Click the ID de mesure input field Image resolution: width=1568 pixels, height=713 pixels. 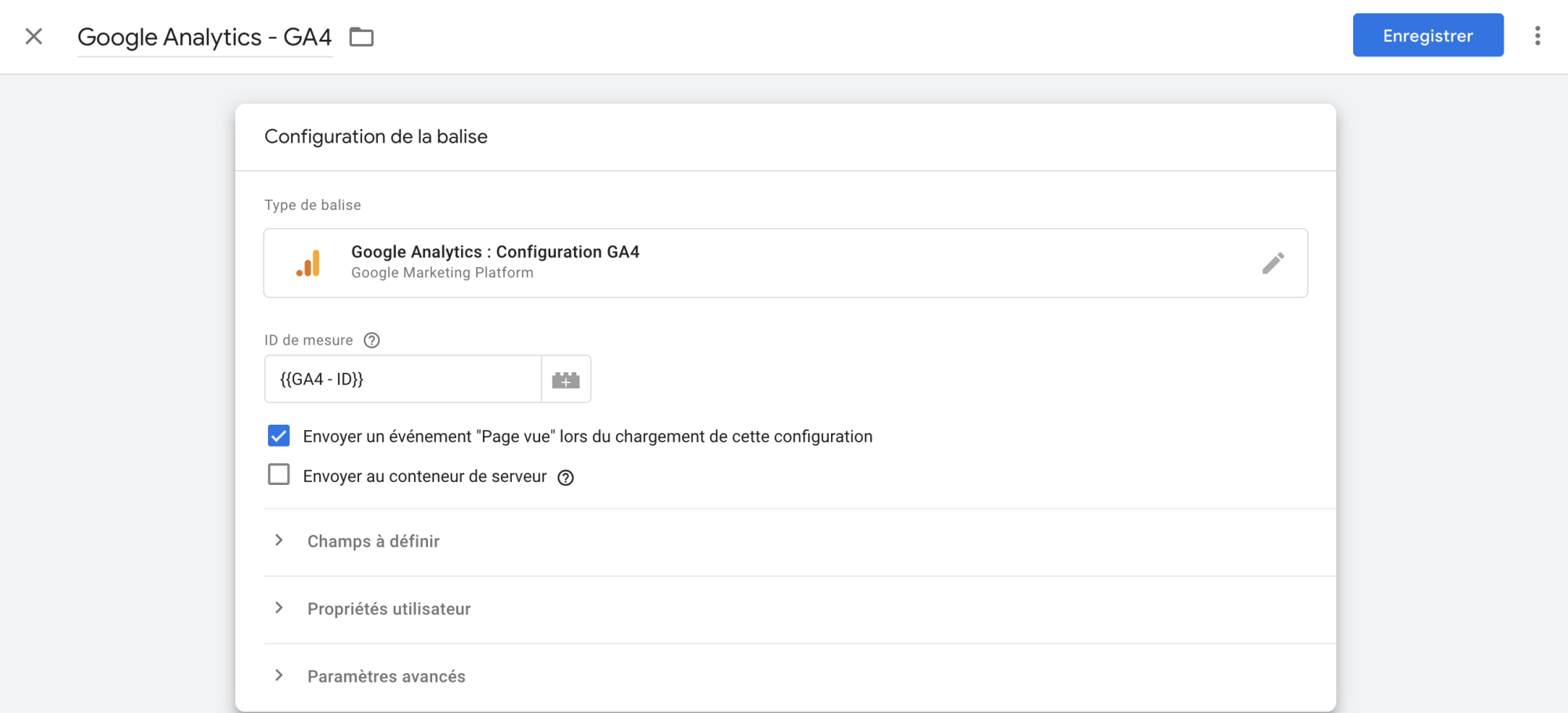(402, 379)
